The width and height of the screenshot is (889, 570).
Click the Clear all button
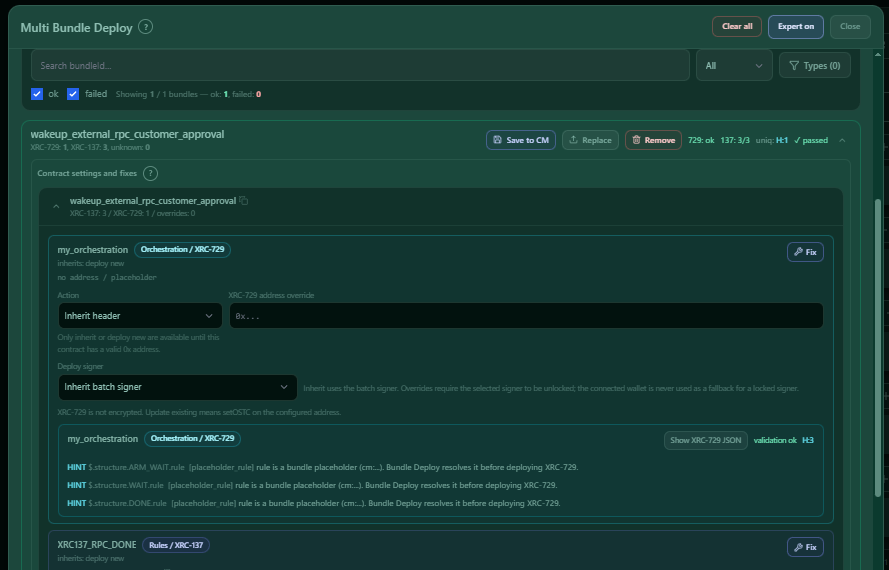736,27
